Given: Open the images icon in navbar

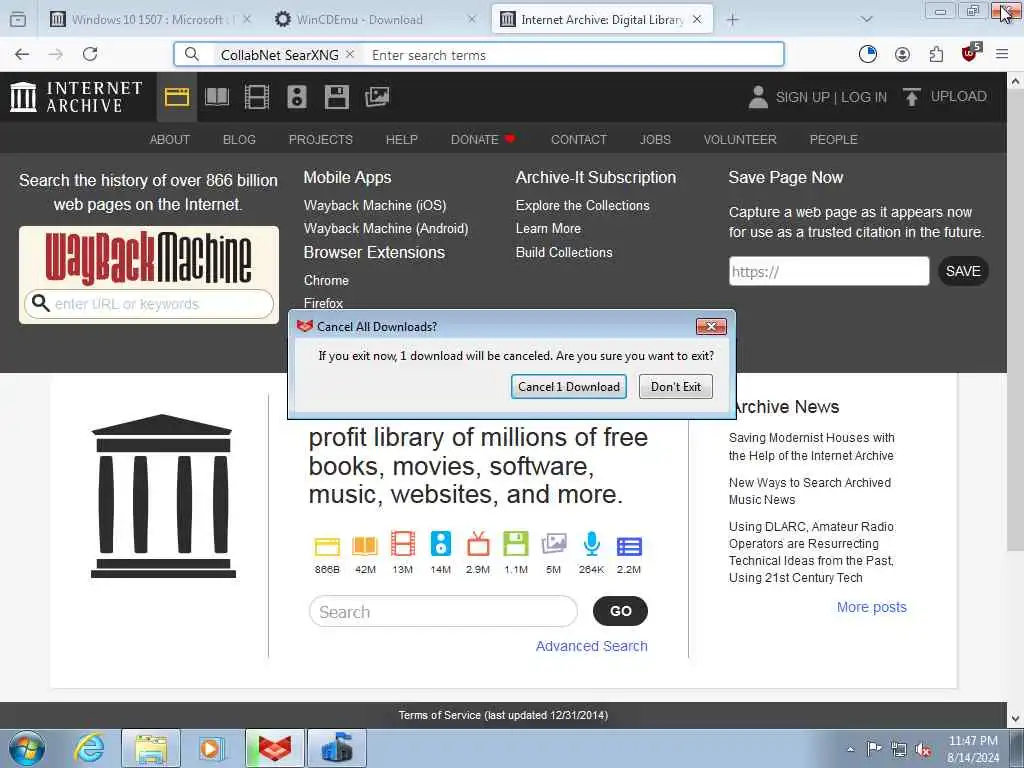Looking at the screenshot, I should click(x=377, y=97).
